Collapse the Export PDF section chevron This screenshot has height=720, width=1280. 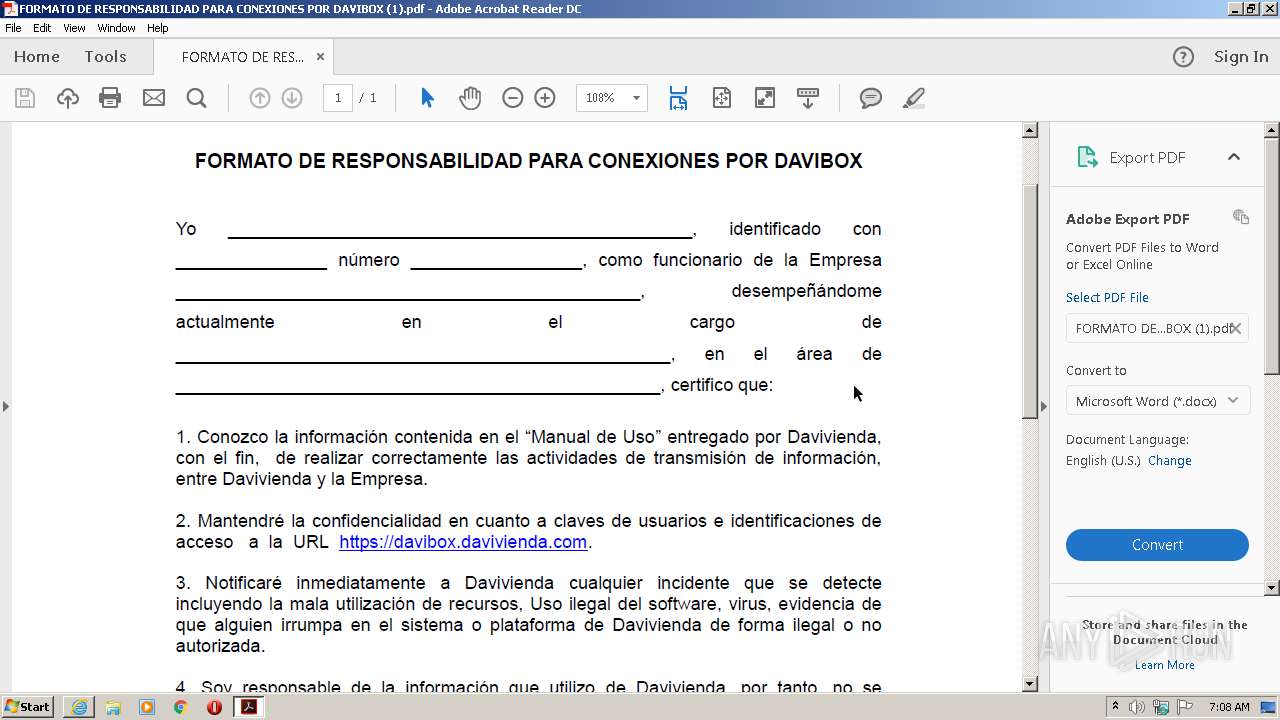pyautogui.click(x=1234, y=157)
